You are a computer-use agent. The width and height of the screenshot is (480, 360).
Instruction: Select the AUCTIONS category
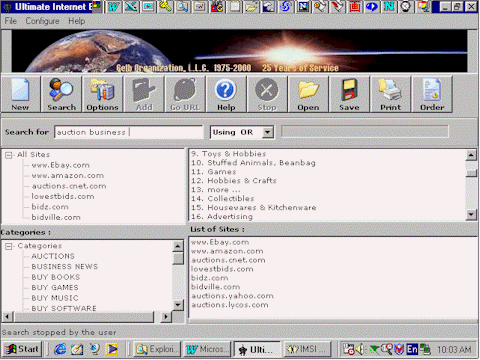pyautogui.click(x=53, y=256)
